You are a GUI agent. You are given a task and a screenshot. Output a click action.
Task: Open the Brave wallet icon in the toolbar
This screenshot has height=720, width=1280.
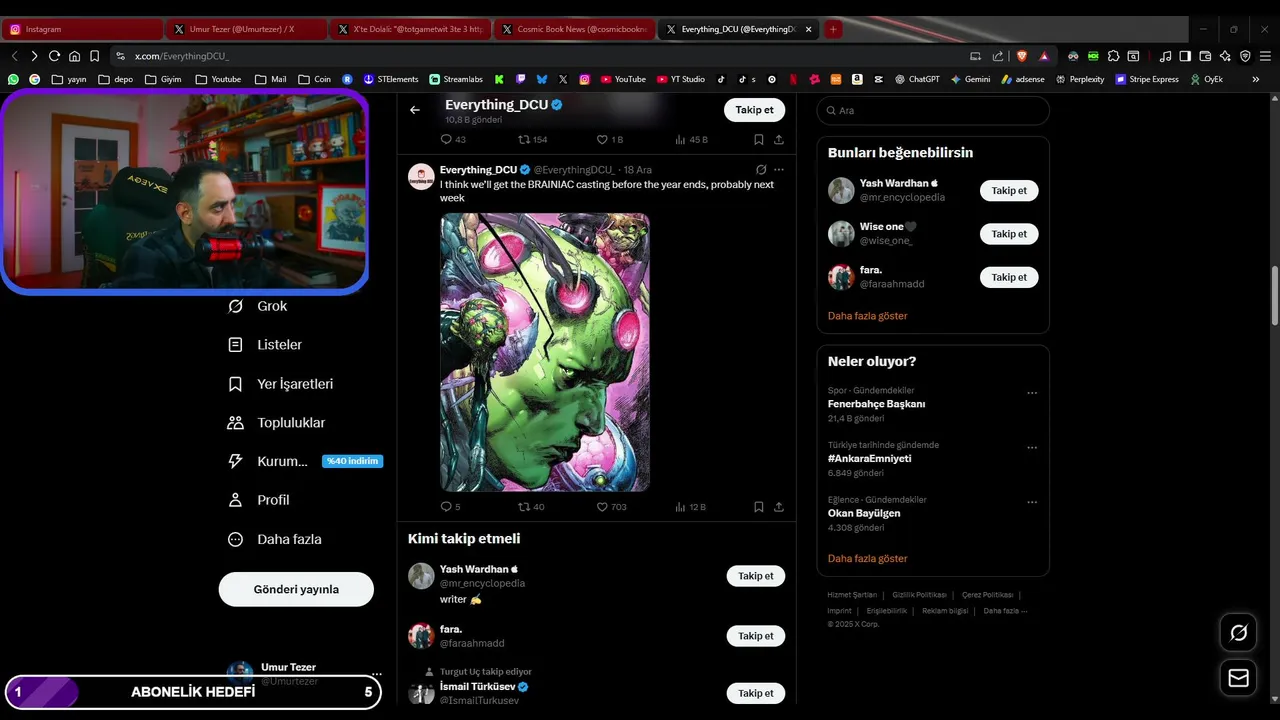coord(1205,56)
